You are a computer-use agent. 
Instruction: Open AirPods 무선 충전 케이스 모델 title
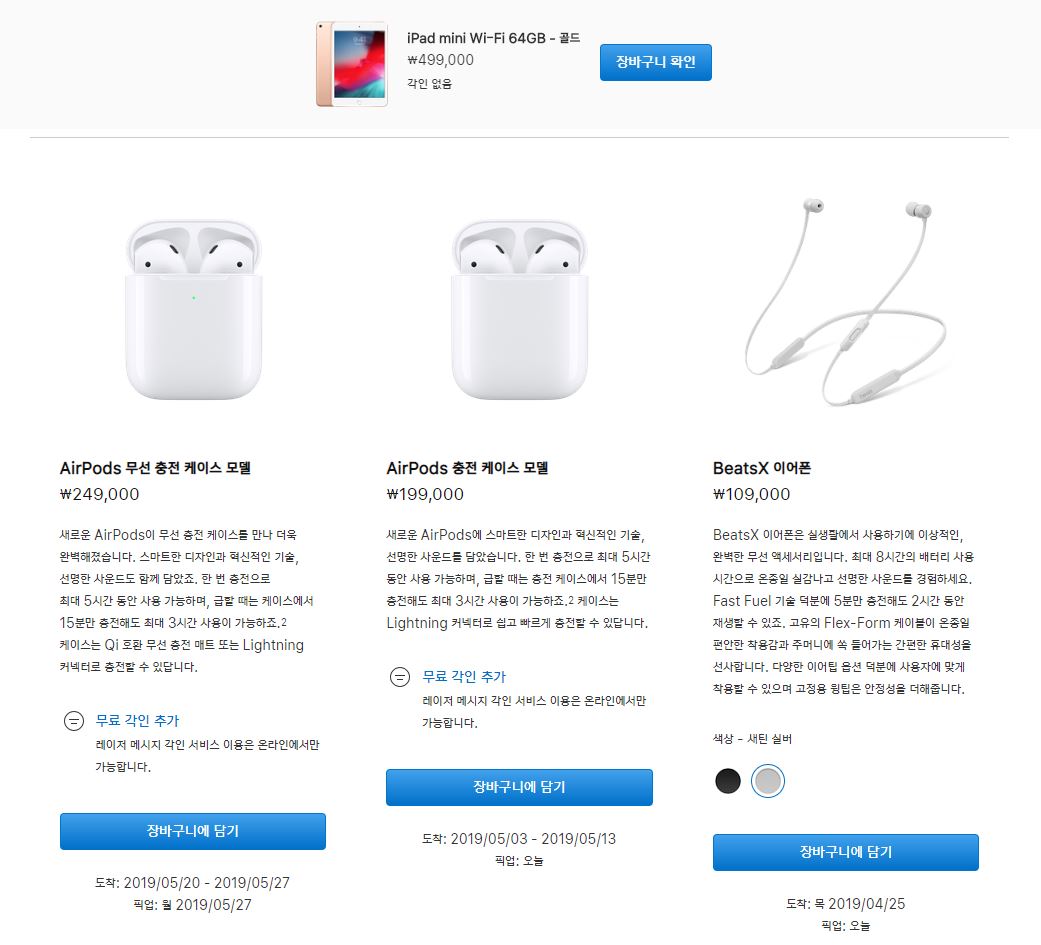pos(155,468)
